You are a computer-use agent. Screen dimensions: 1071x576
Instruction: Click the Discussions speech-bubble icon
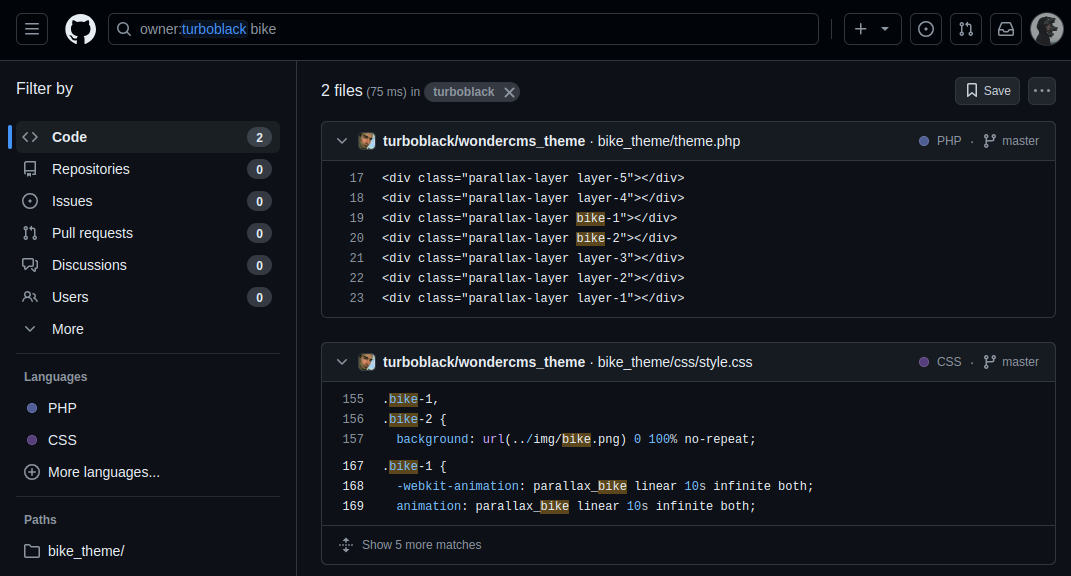30,265
